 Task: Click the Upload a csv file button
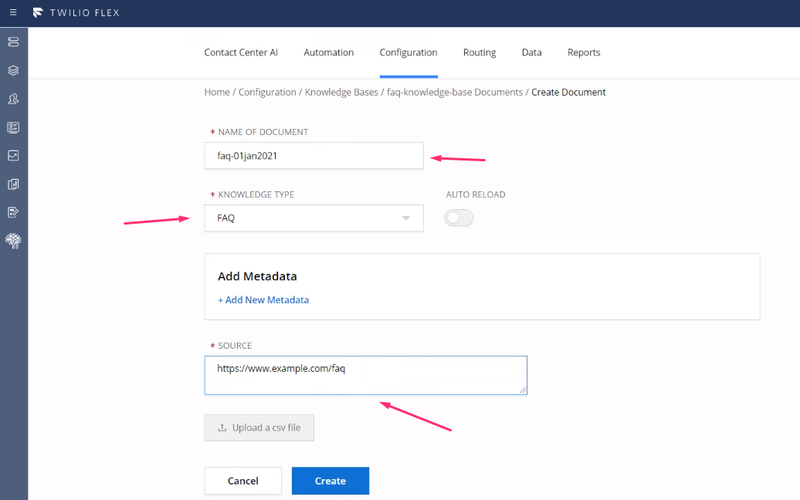tap(259, 428)
